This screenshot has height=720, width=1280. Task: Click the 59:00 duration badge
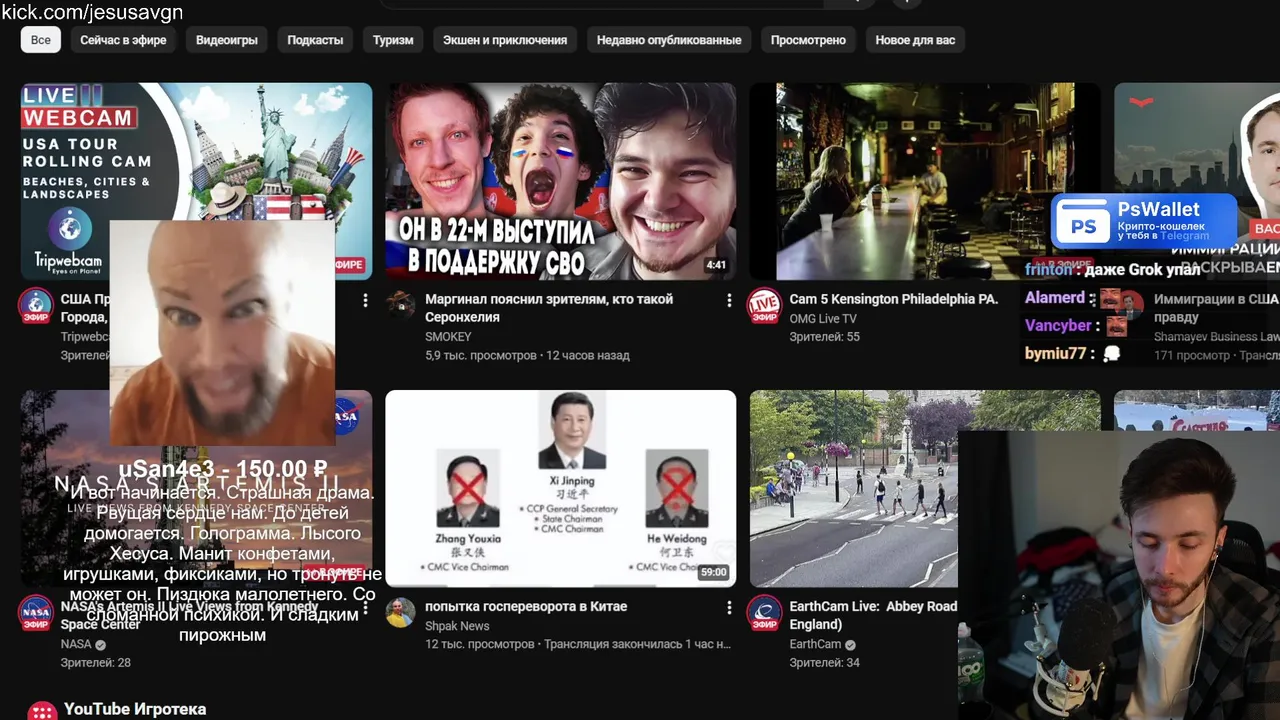713,572
